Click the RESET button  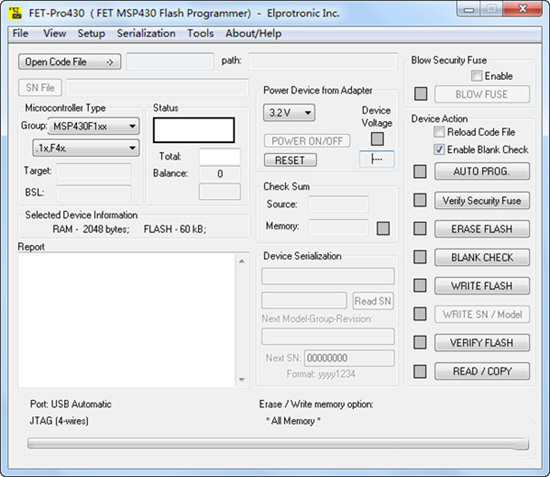click(290, 160)
